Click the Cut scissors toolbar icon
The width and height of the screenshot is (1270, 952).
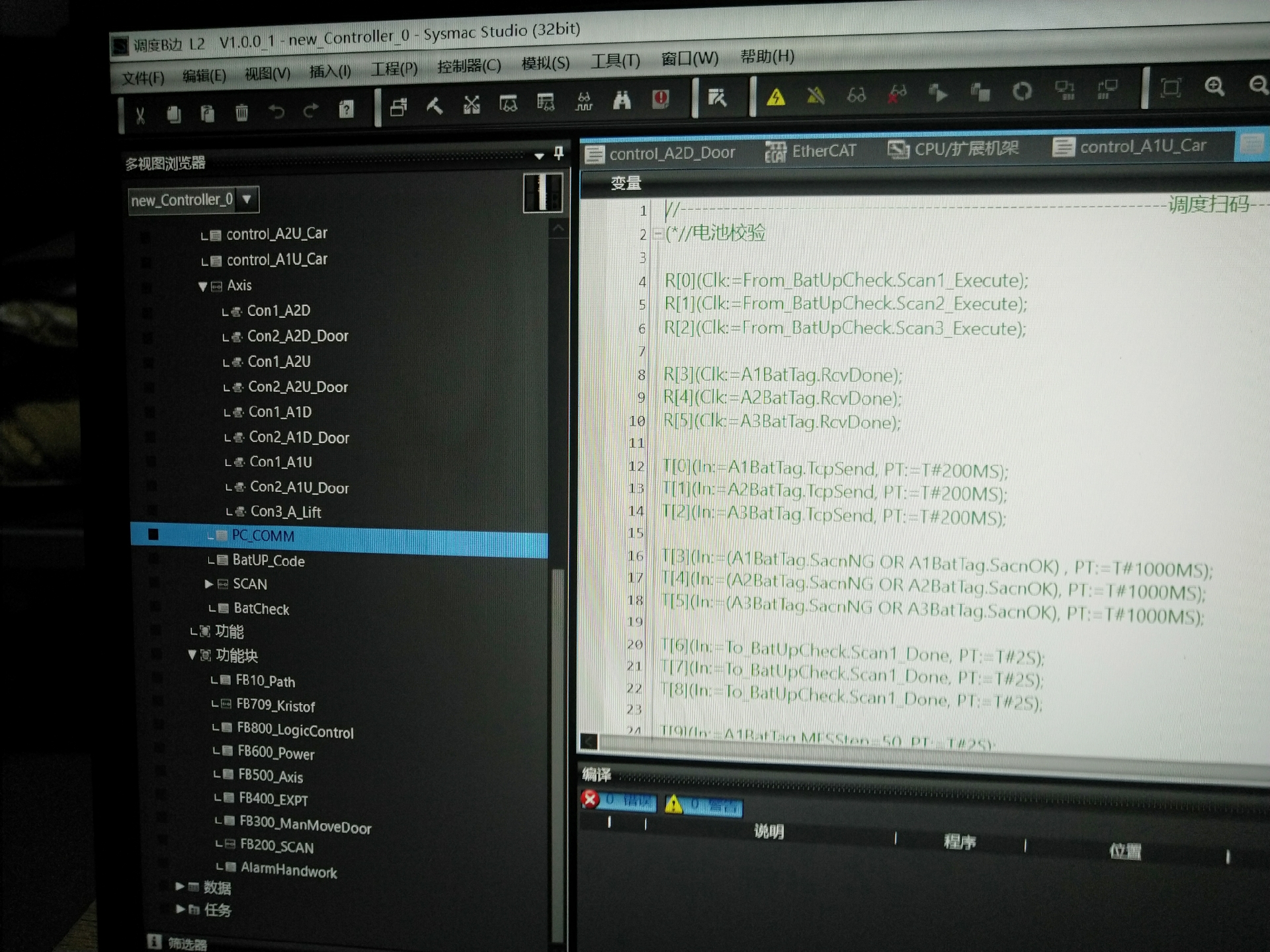(140, 116)
